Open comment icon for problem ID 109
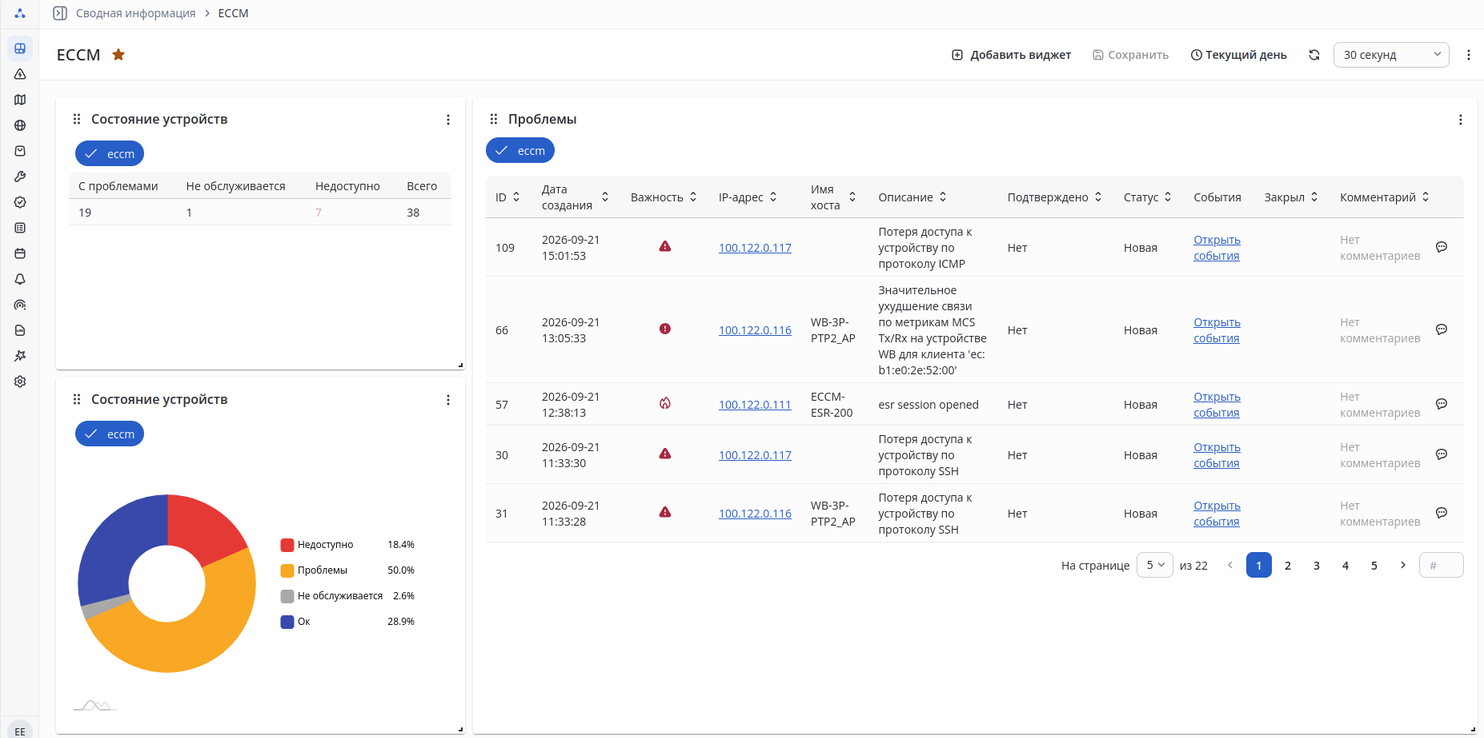 pyautogui.click(x=1441, y=247)
